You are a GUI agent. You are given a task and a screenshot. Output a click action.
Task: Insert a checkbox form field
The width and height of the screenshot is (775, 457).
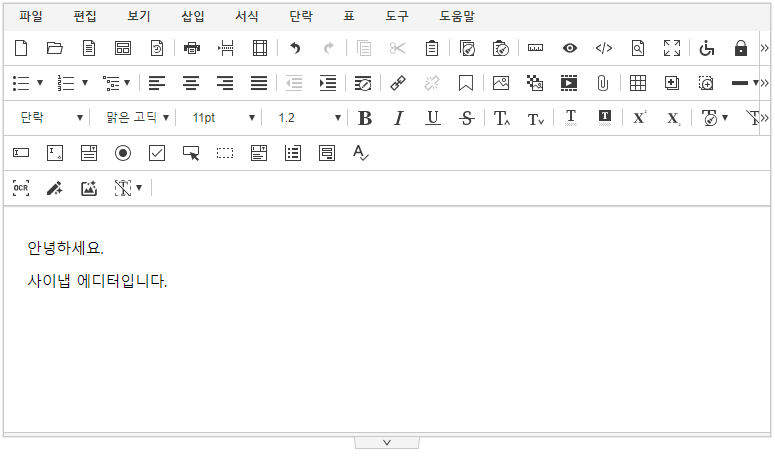[157, 153]
